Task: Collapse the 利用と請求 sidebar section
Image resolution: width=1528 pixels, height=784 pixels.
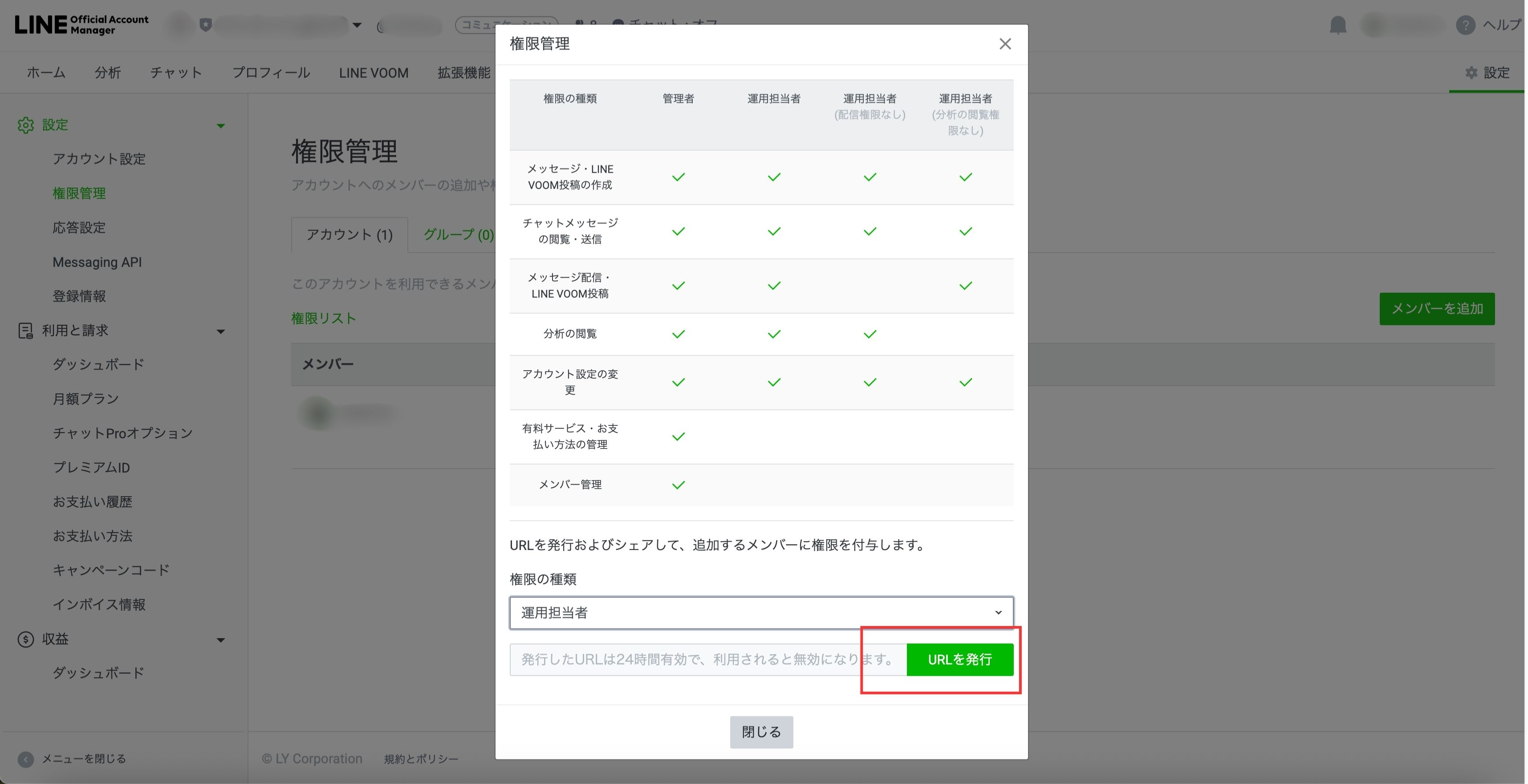Action: pos(221,331)
